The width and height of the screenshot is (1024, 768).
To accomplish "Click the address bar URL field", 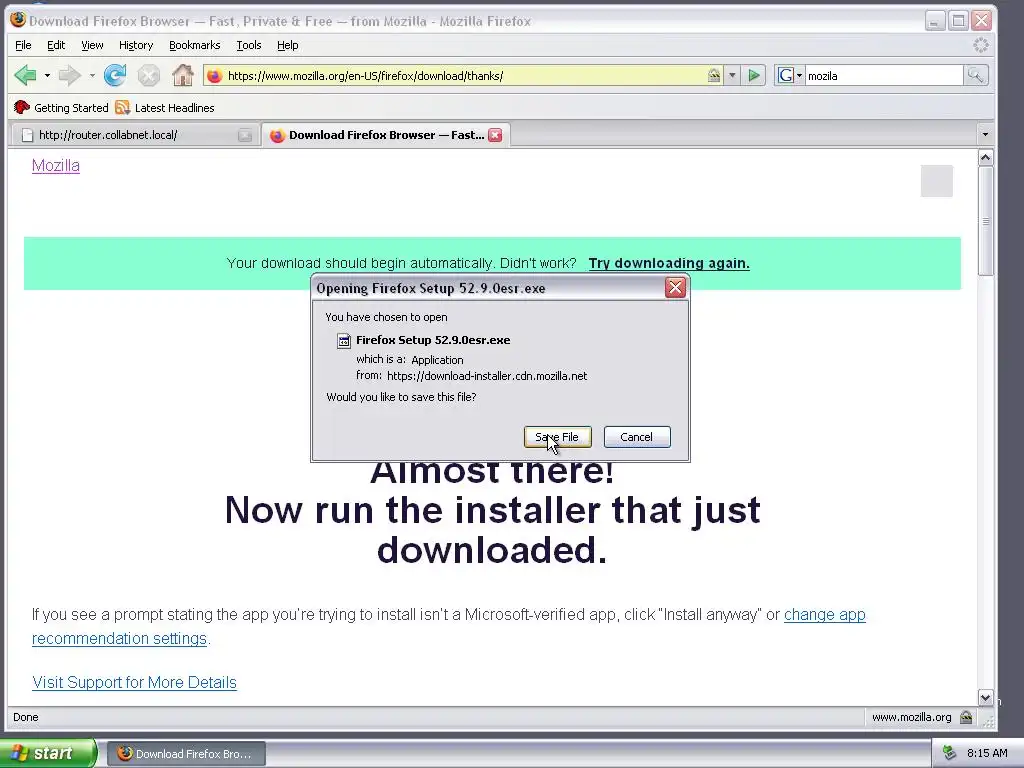I will 463,76.
